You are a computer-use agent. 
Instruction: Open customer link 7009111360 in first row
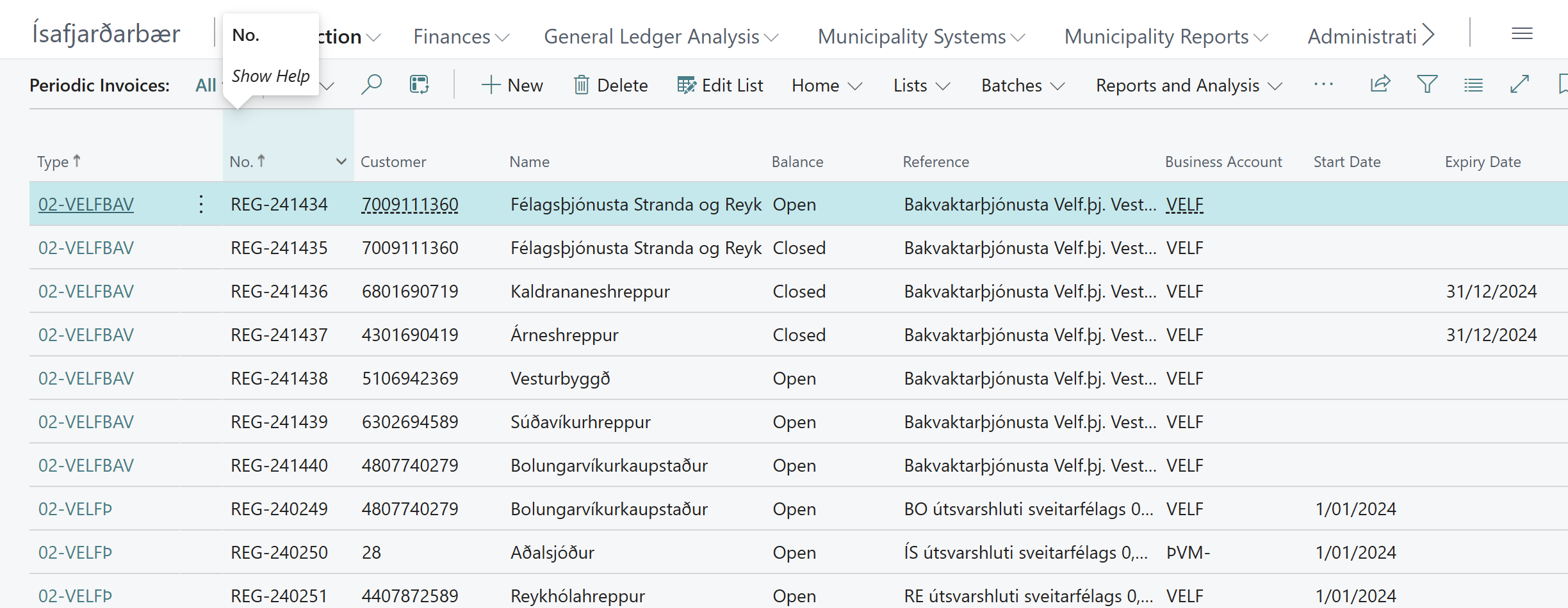[410, 204]
